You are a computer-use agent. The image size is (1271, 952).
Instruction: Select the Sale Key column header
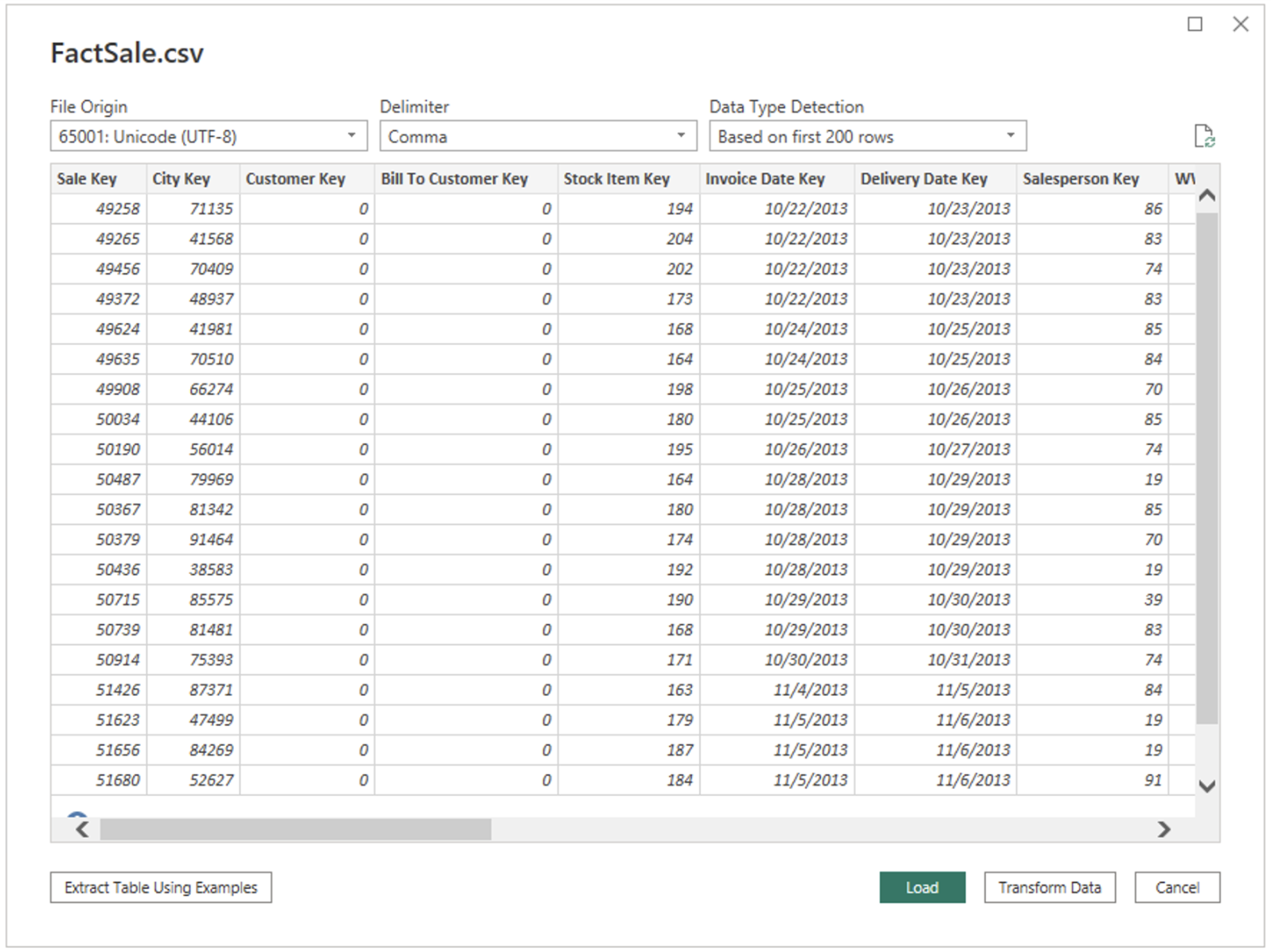[99, 179]
